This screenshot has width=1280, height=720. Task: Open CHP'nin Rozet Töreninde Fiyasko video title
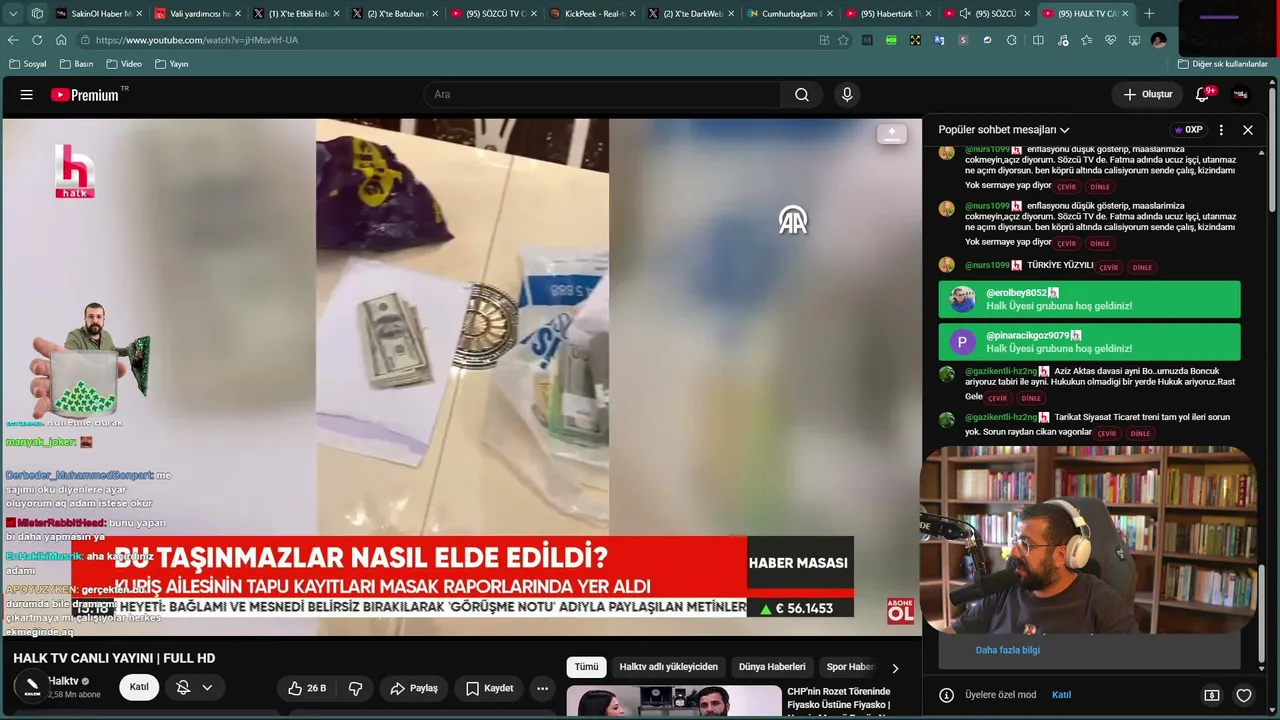838,698
